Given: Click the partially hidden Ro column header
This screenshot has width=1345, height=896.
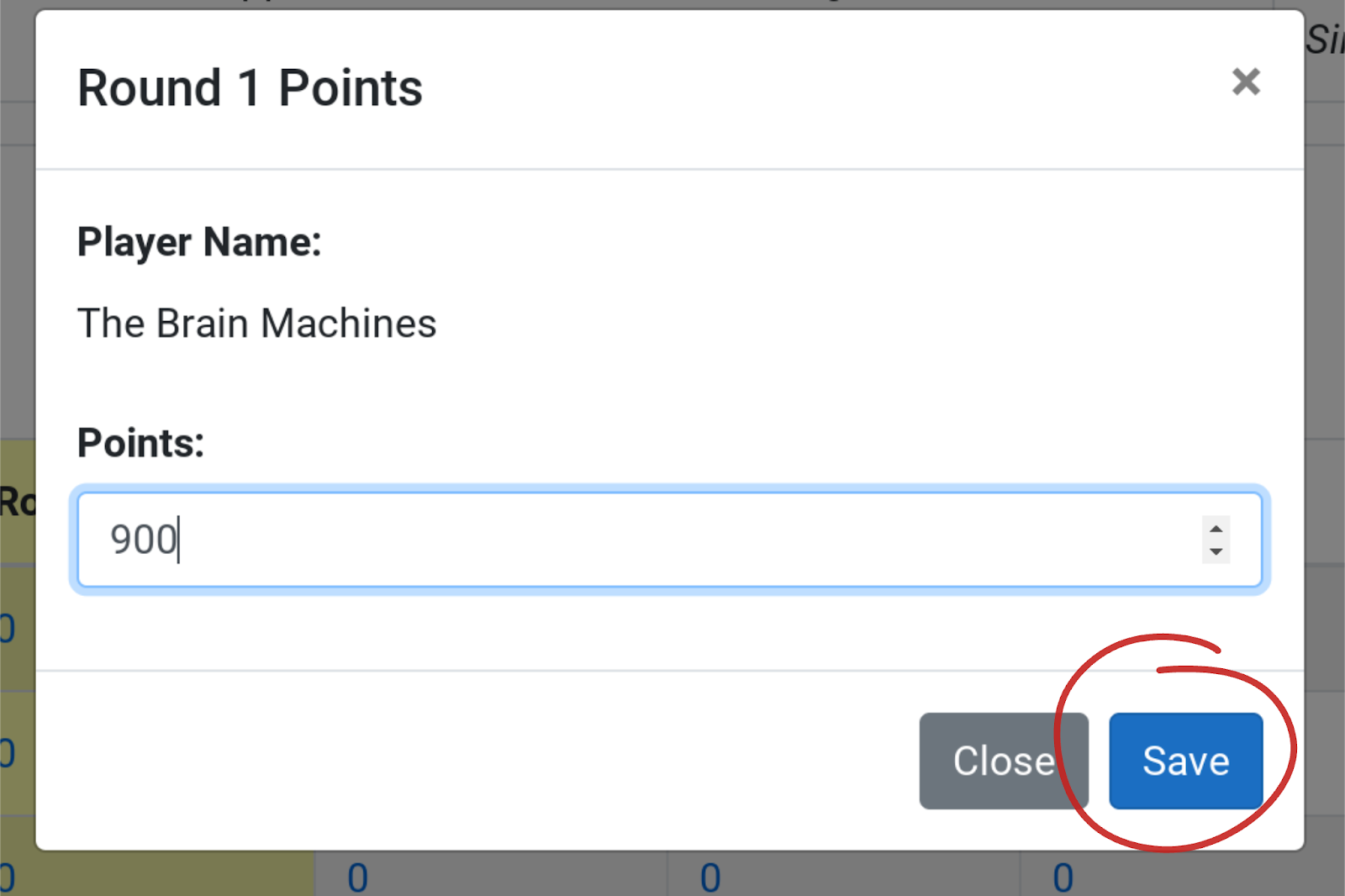Looking at the screenshot, I should pyautogui.click(x=18, y=502).
